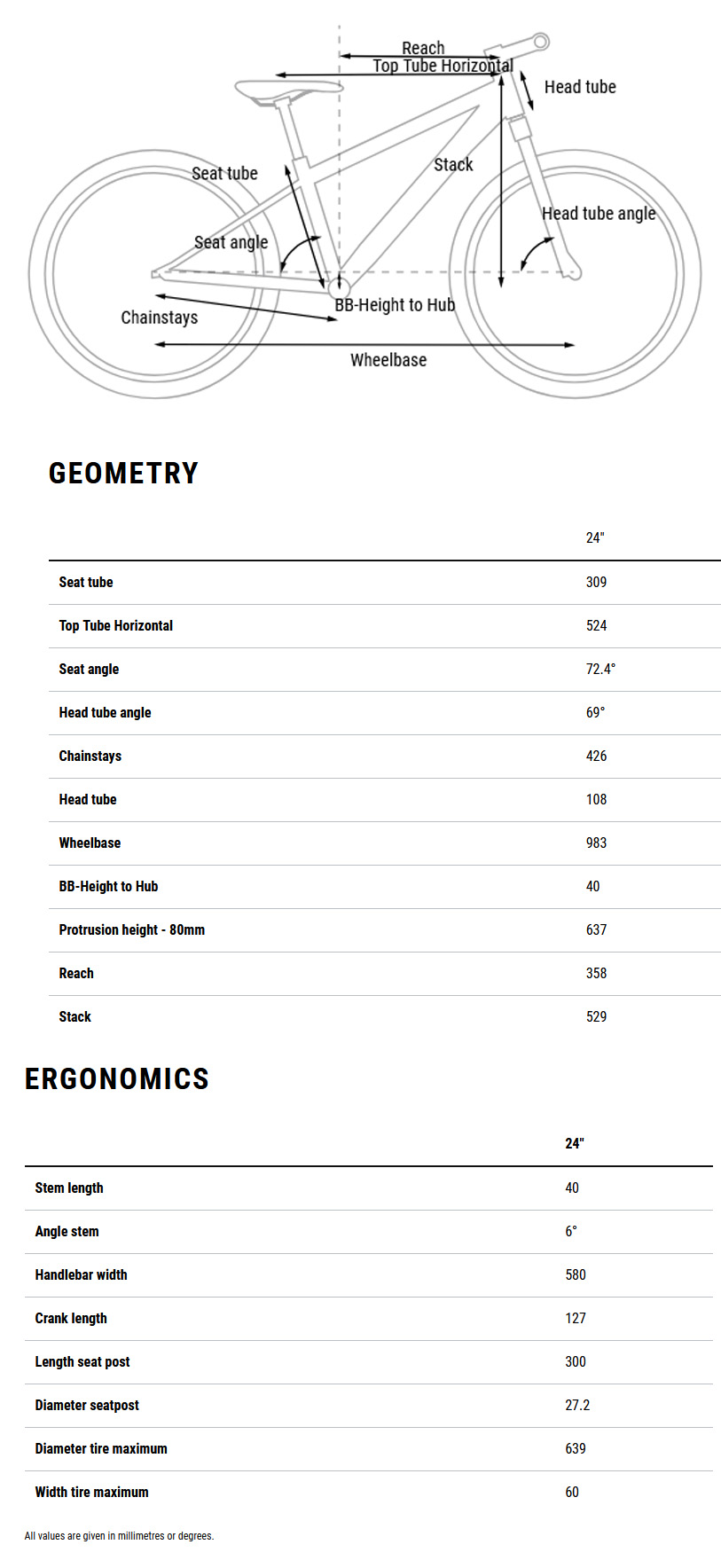Click the saddle in the bike diagram

[288, 88]
